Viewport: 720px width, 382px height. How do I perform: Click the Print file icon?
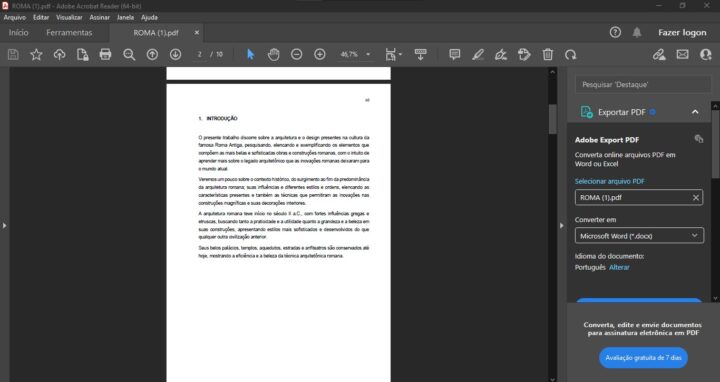(105, 55)
